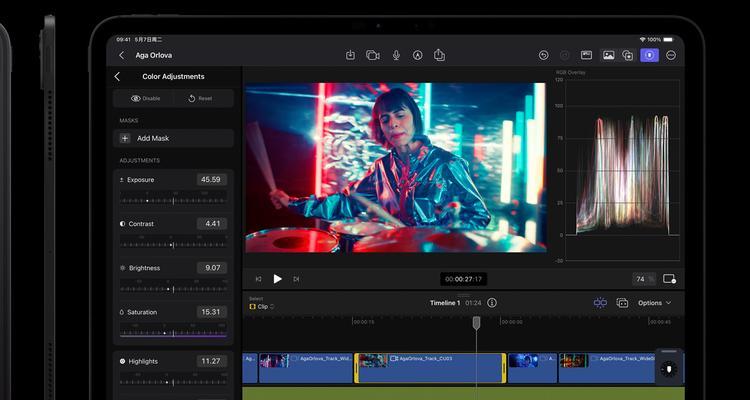Open the content library add icon

pyautogui.click(x=628, y=56)
